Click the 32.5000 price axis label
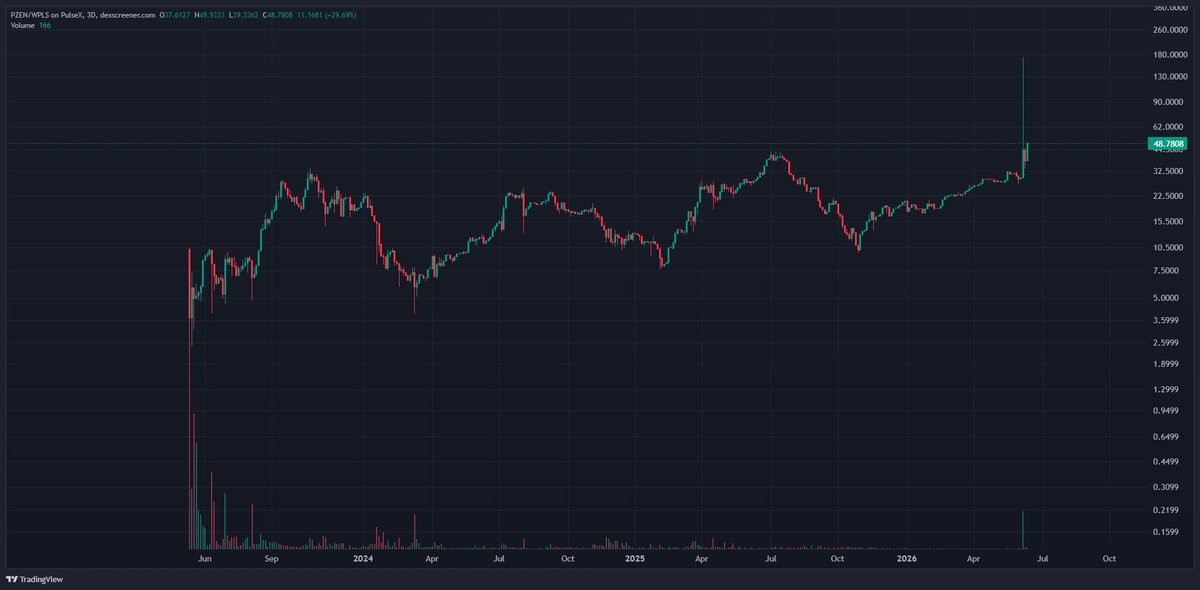This screenshot has width=1200, height=590. click(x=1169, y=171)
